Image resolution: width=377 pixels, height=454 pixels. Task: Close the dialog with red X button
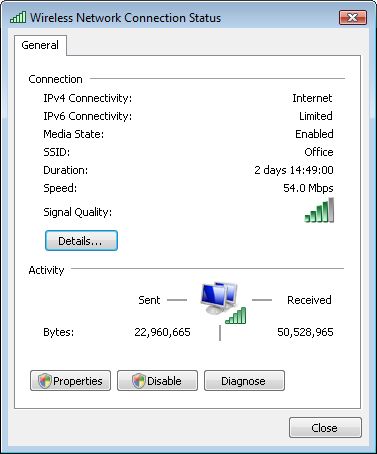(353, 17)
